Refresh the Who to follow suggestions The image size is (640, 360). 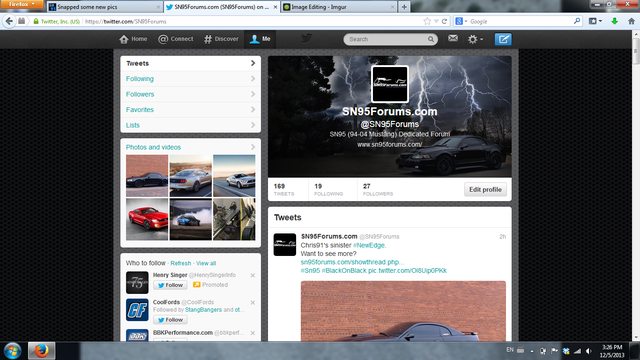[x=181, y=263]
